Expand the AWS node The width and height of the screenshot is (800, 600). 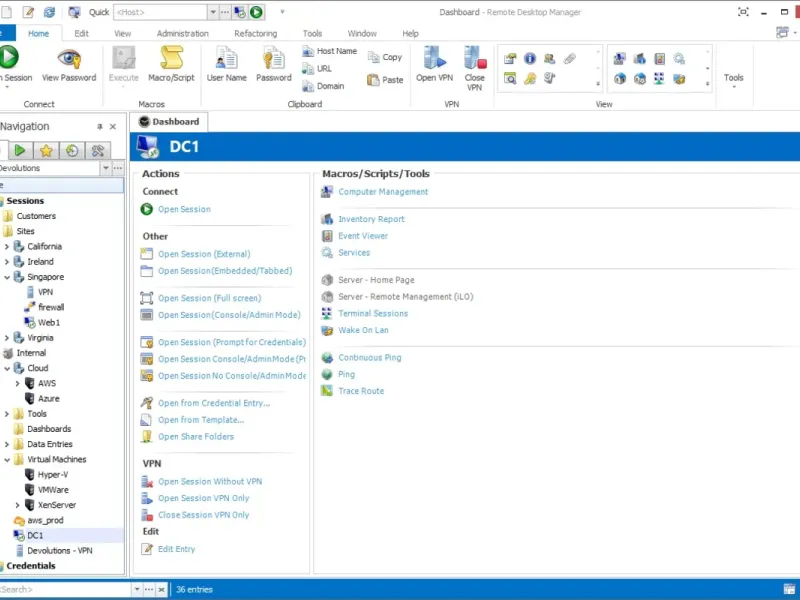[17, 383]
